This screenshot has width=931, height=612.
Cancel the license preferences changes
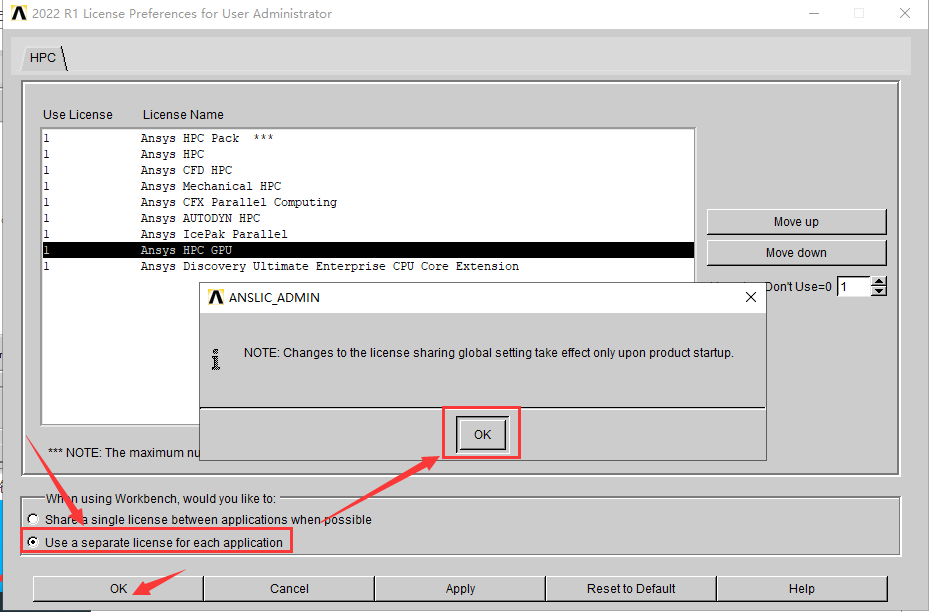[x=289, y=589]
